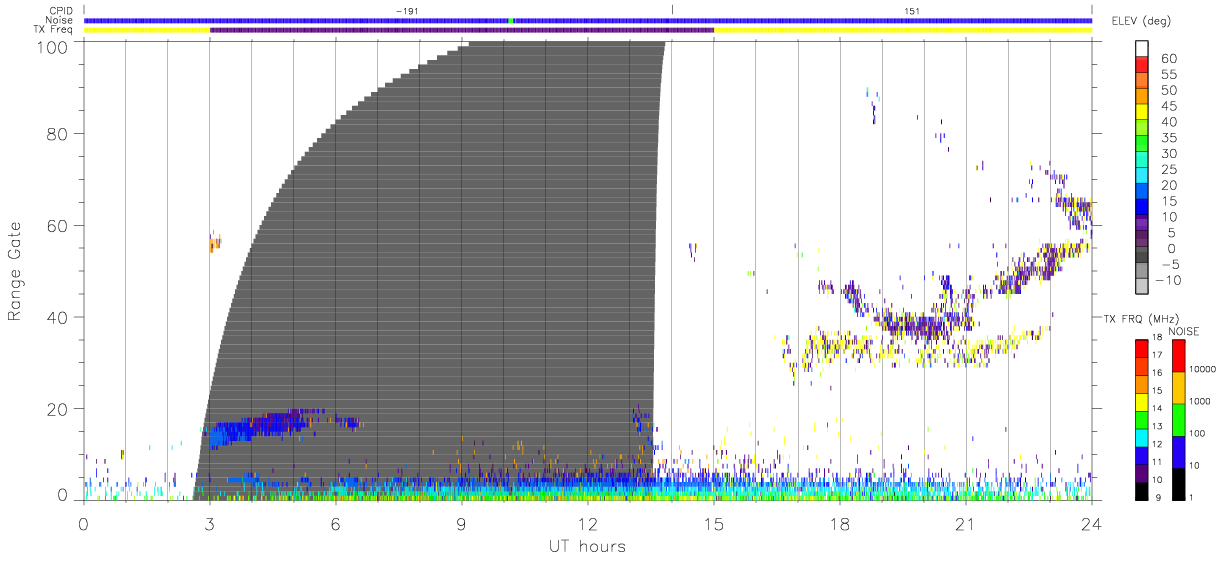This screenshot has height=567, width=1228.
Task: Click the Noise row label at top left
Action: click(61, 20)
